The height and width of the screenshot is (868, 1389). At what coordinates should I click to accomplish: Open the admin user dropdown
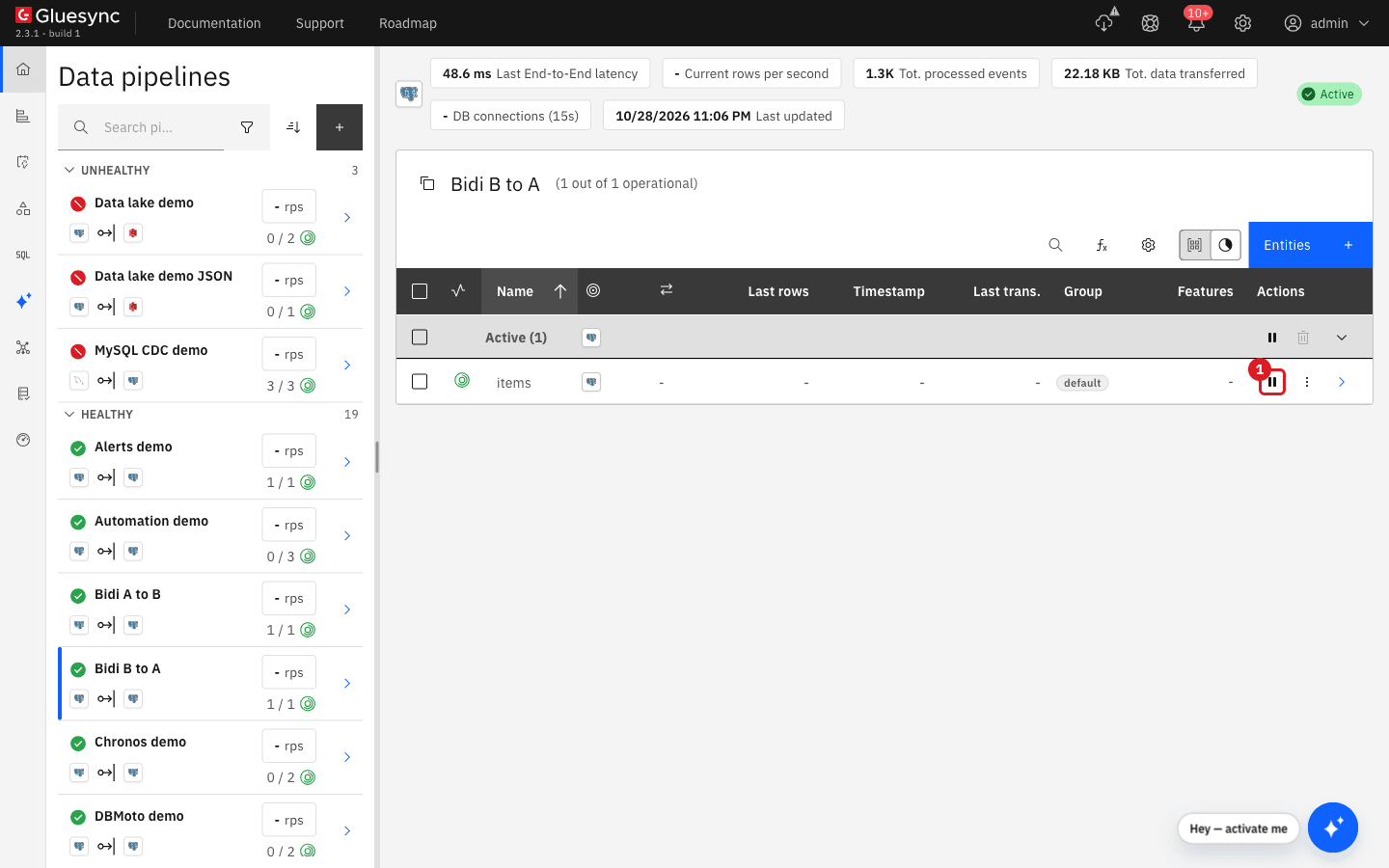tap(1327, 23)
